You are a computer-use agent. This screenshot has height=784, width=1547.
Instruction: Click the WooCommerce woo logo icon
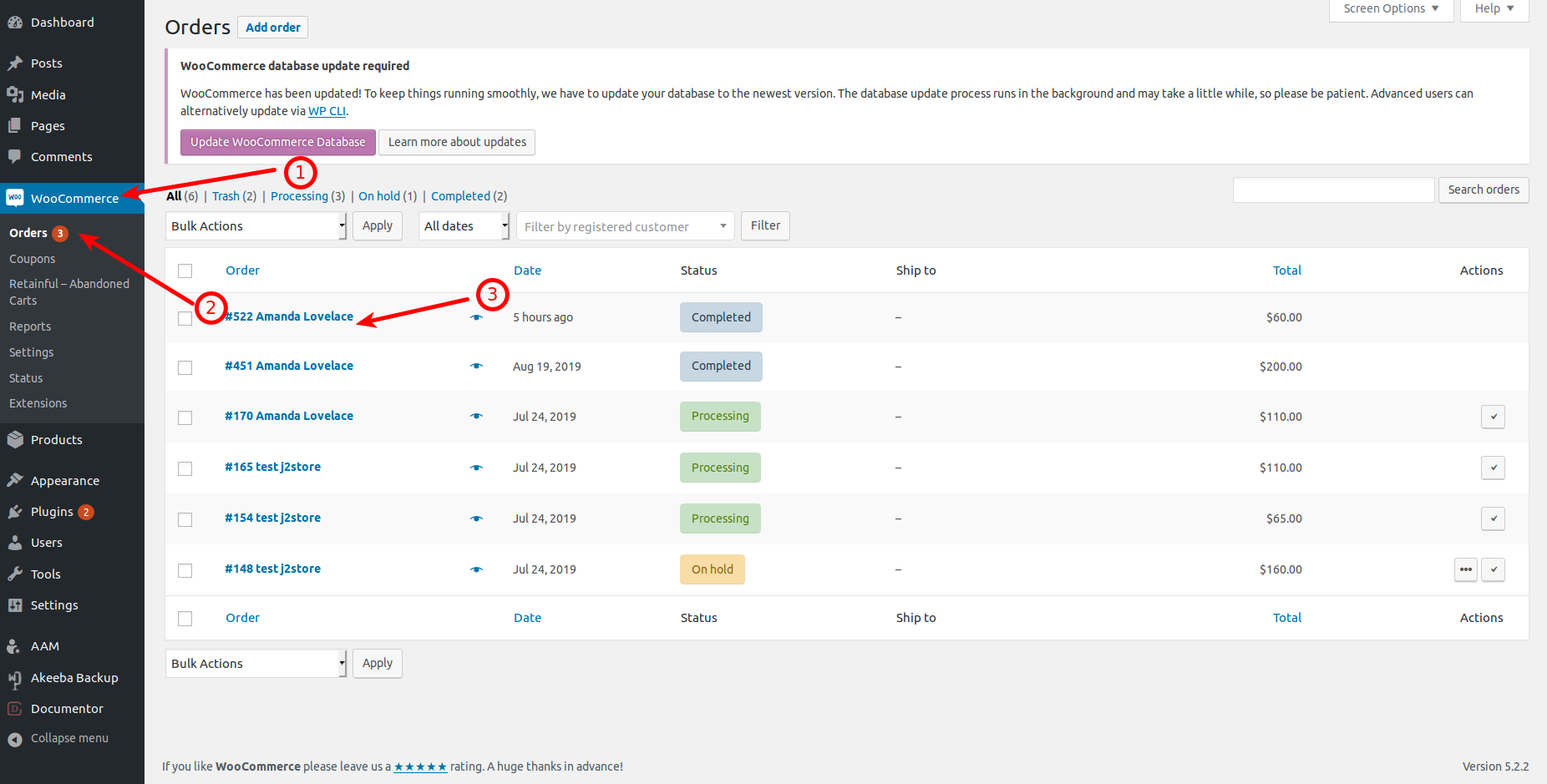point(15,198)
